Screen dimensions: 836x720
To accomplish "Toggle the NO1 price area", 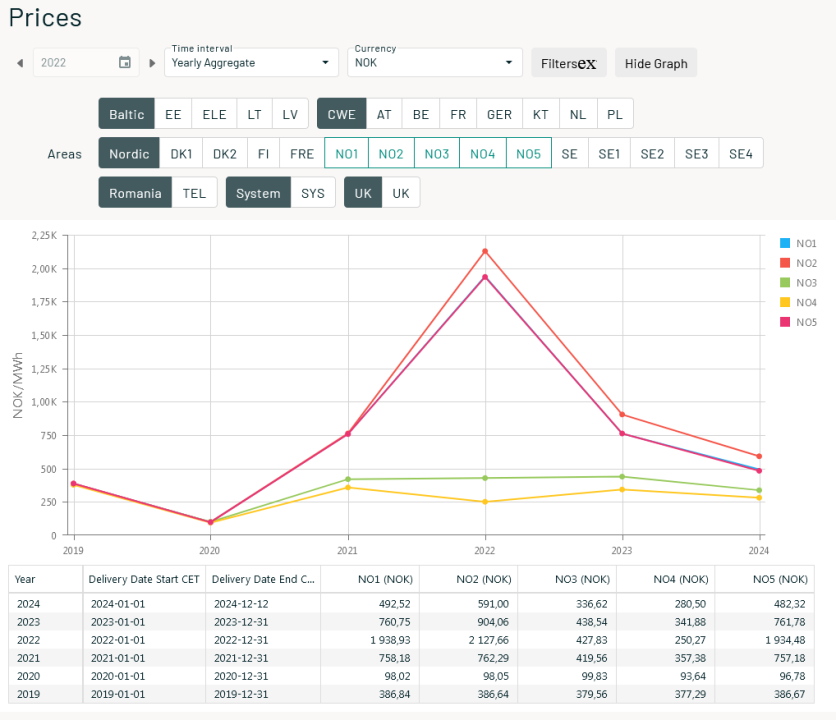I will click(x=346, y=153).
